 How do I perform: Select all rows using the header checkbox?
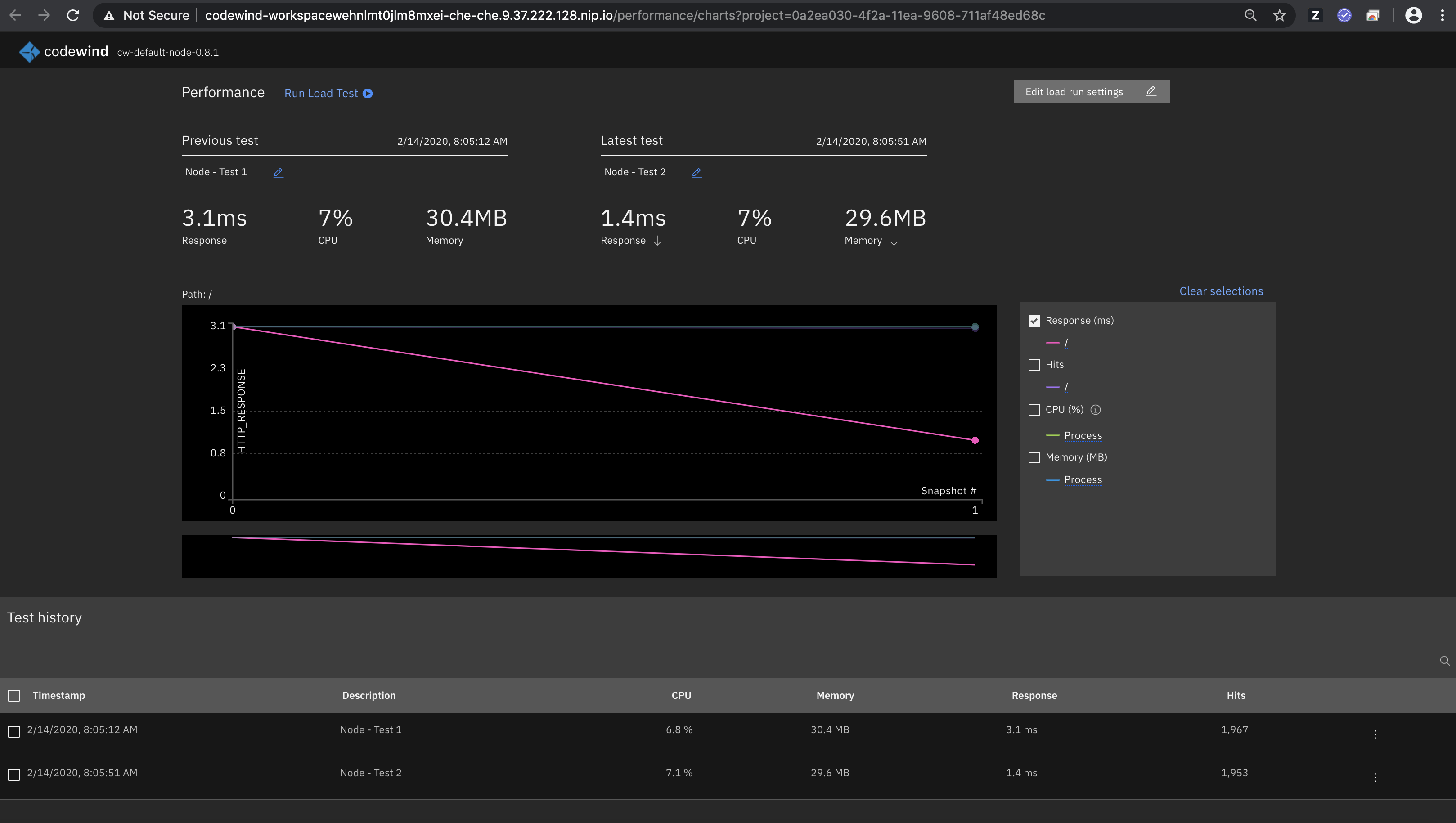coord(13,695)
